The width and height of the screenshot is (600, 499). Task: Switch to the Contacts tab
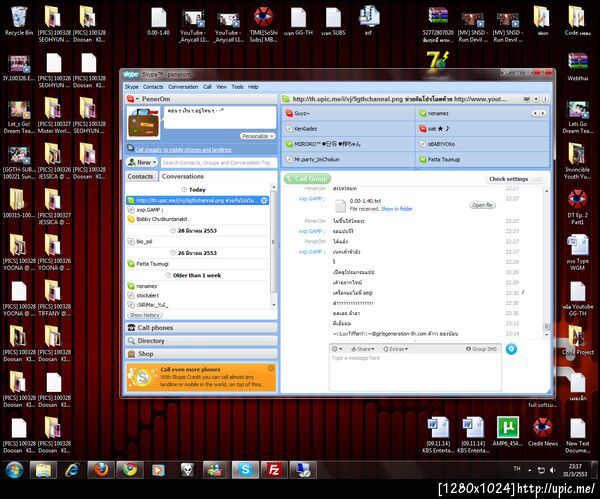[x=140, y=176]
